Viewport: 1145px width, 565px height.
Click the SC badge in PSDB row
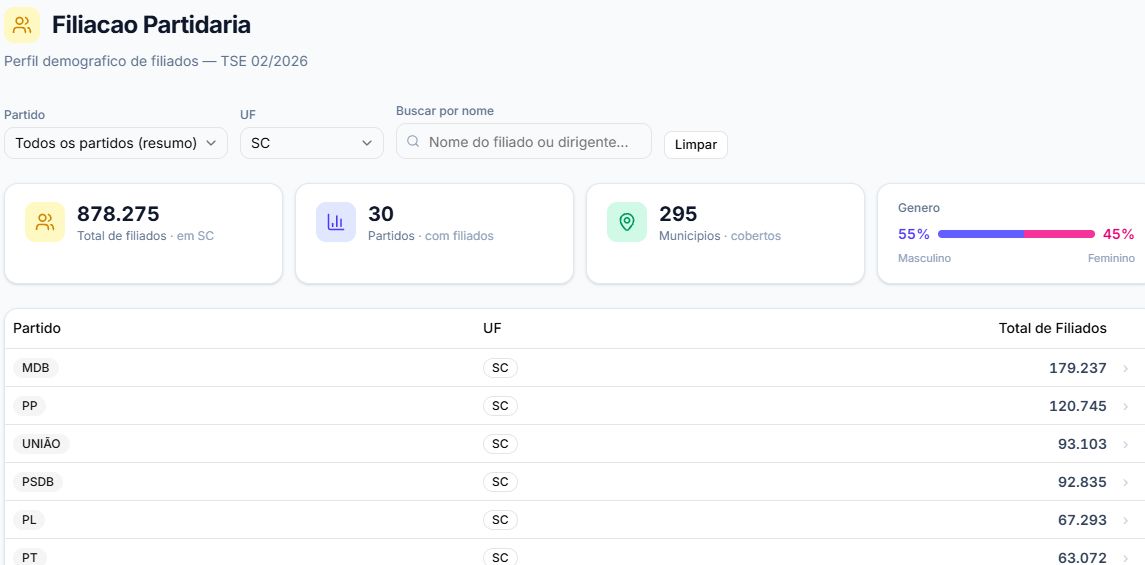point(500,482)
